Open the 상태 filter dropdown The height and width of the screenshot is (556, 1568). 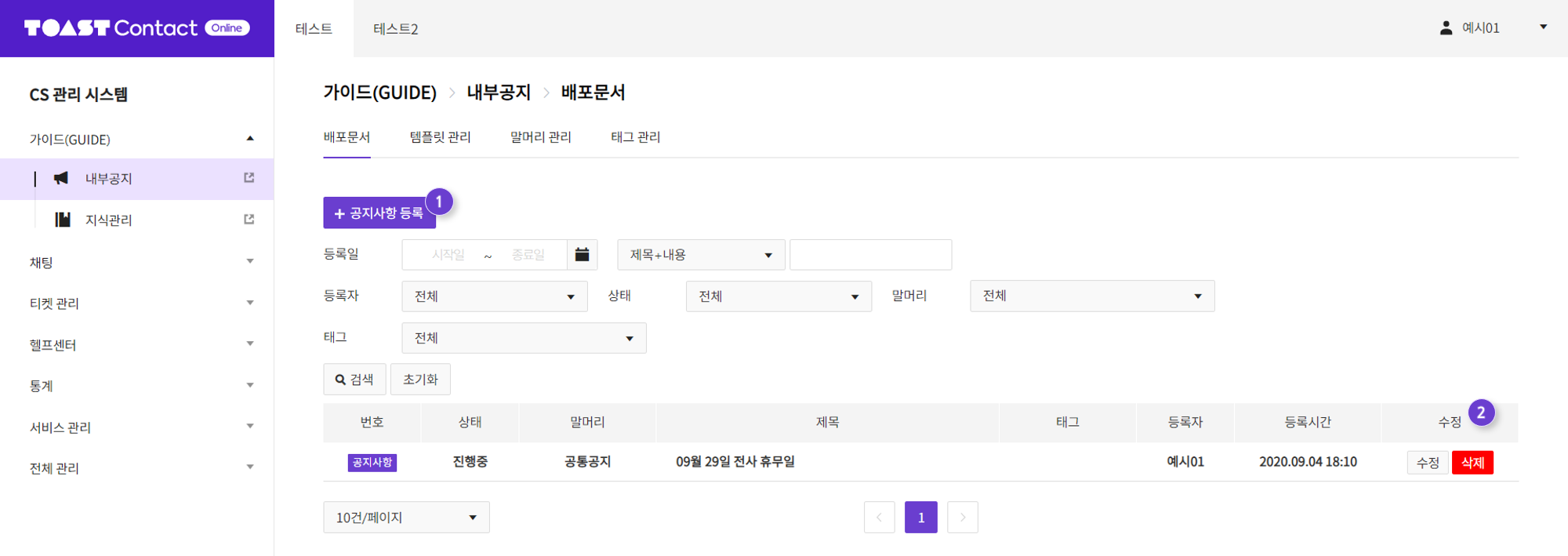coord(779,296)
